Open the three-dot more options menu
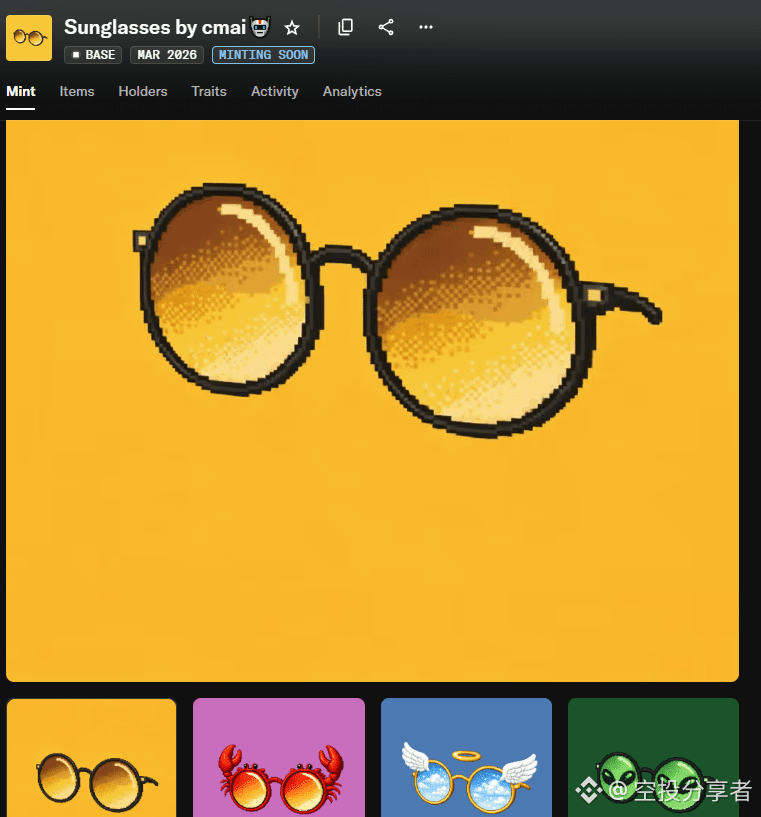761x817 pixels. (426, 27)
